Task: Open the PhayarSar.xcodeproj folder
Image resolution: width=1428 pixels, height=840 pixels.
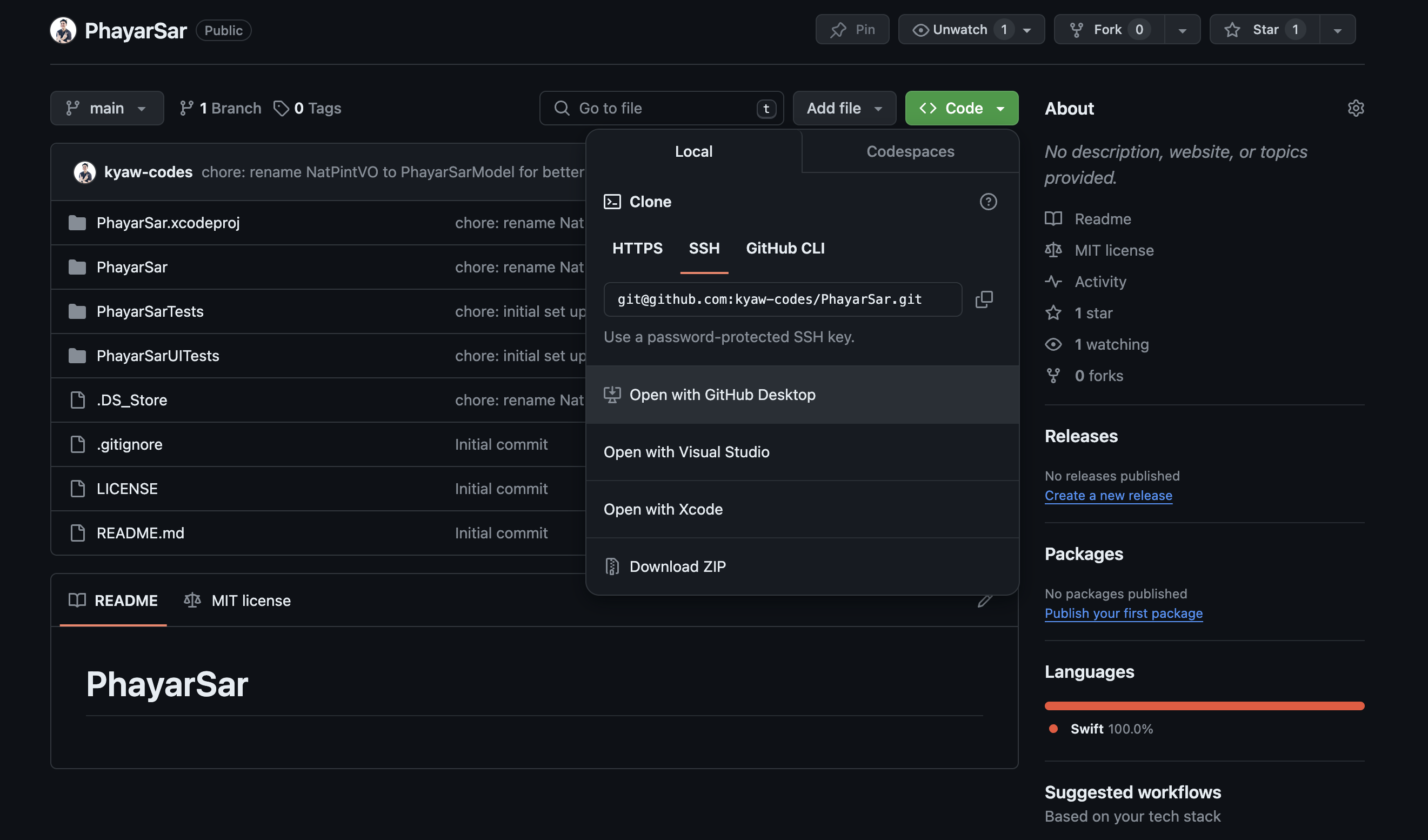Action: pyautogui.click(x=168, y=223)
